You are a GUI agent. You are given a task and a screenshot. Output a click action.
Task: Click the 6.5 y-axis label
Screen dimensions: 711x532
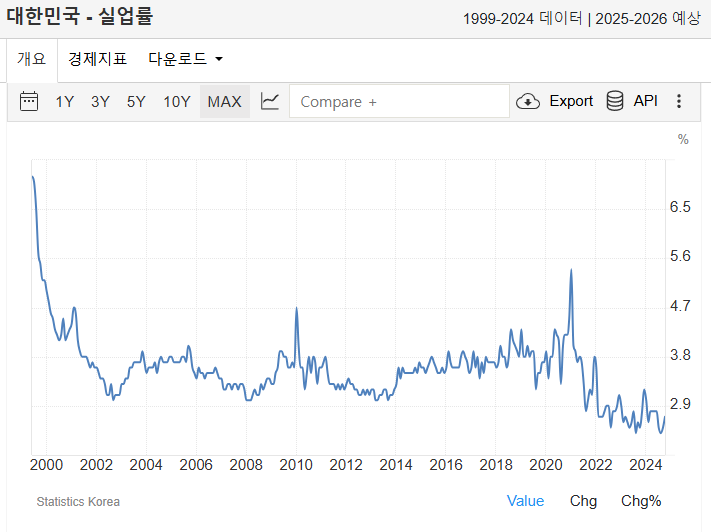680,207
